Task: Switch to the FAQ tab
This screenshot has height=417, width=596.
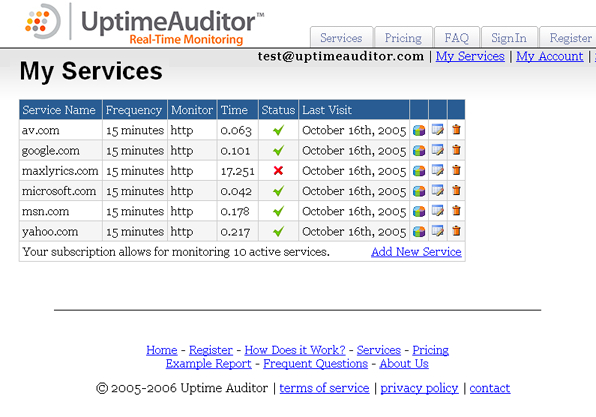Action: [457, 38]
